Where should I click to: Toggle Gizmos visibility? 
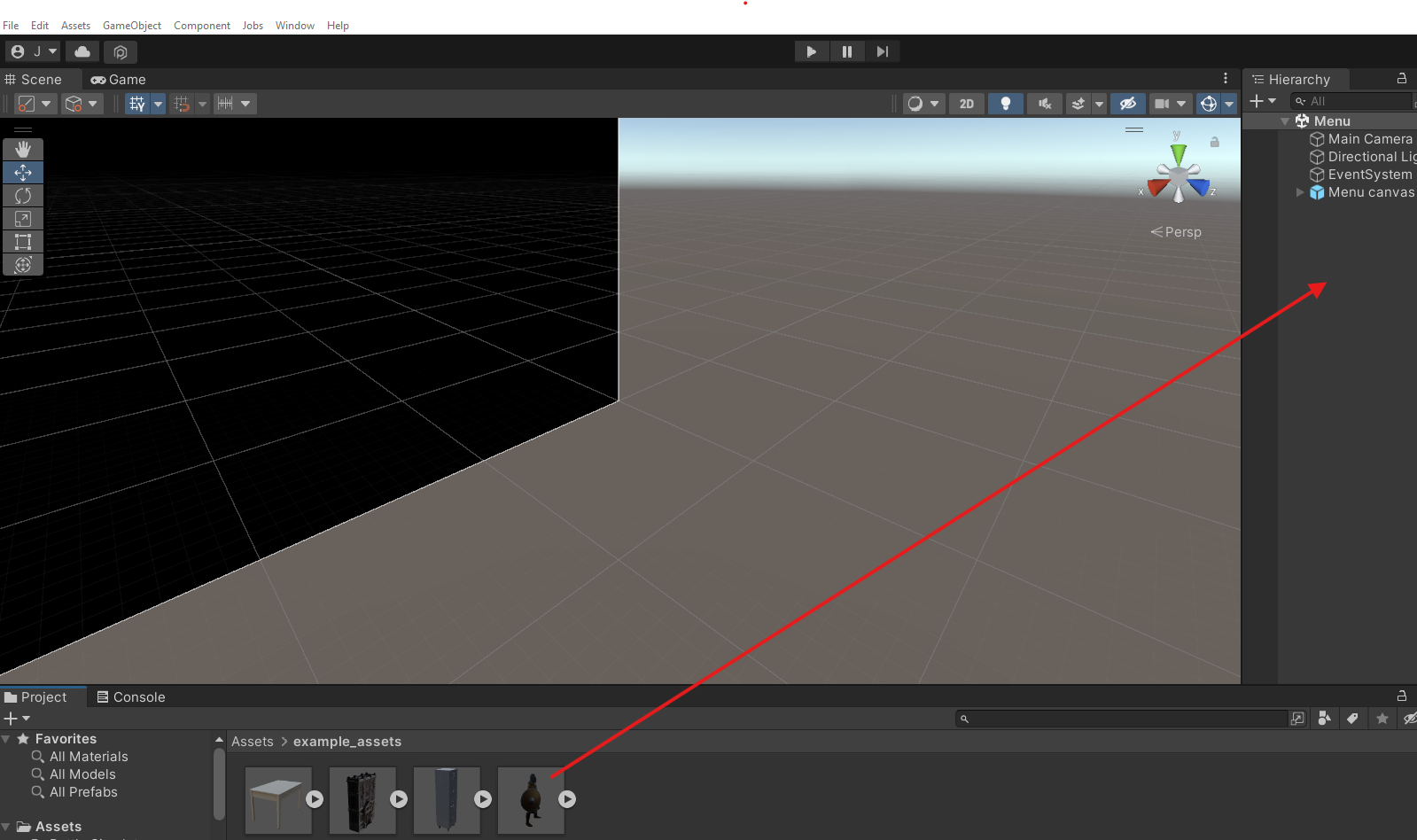point(1209,104)
